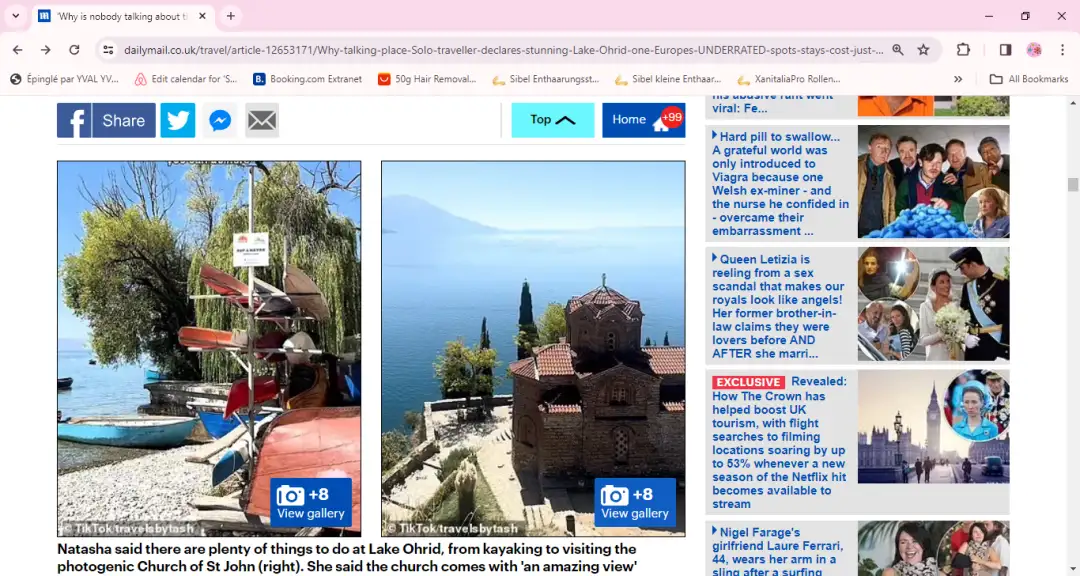Click the Facebook share icon

click(x=74, y=121)
